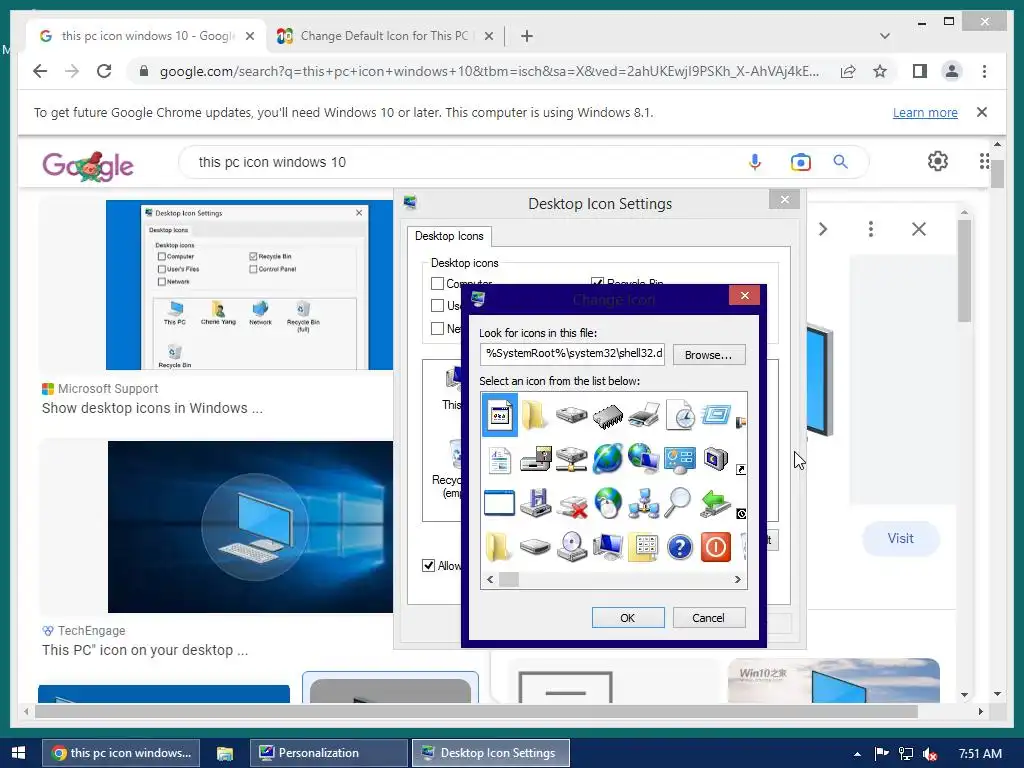Viewport: 1024px width, 768px height.
Task: Open the Learn more link in Chrome's infobar
Action: coord(925,112)
